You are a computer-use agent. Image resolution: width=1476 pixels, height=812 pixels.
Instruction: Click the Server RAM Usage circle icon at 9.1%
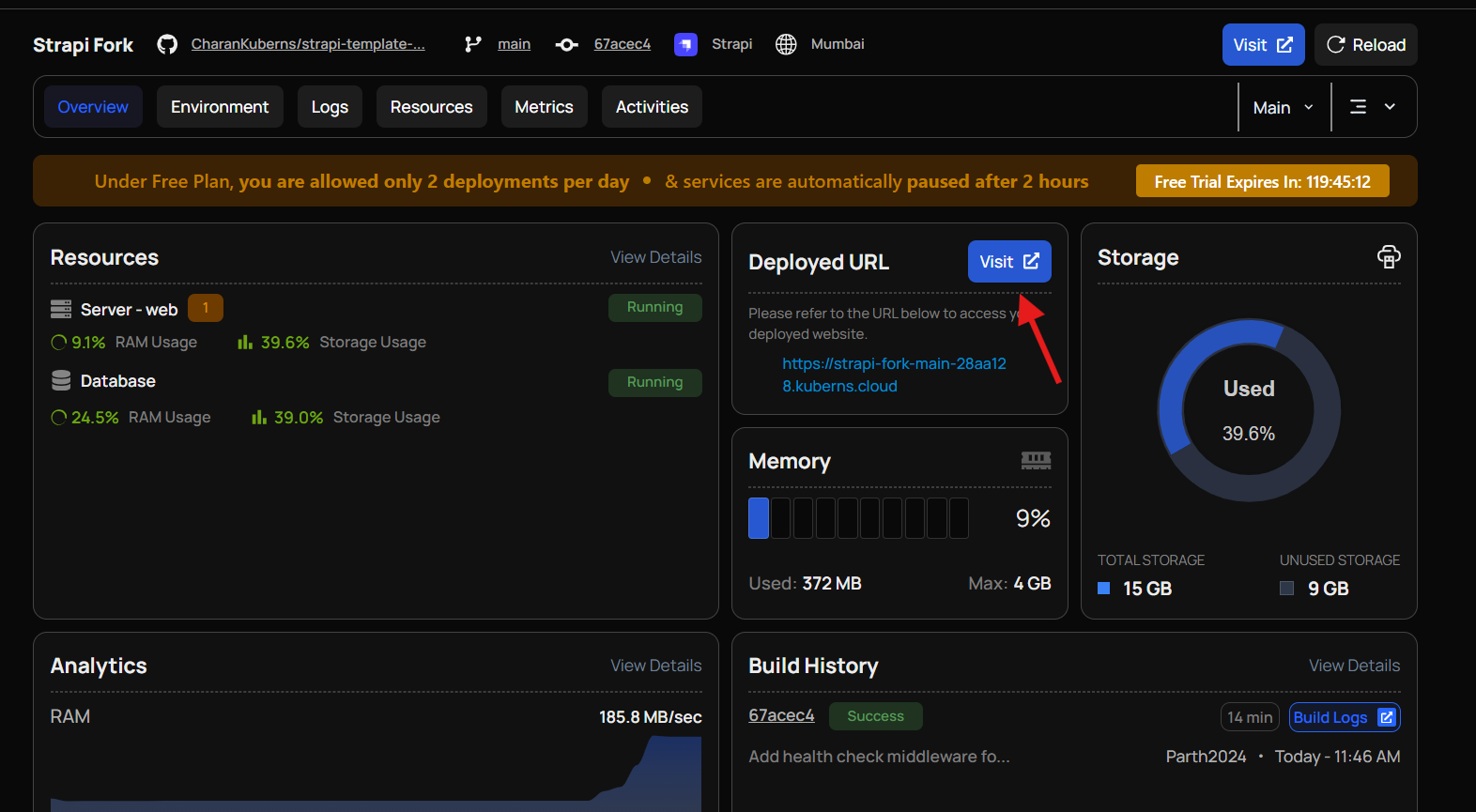tap(59, 343)
